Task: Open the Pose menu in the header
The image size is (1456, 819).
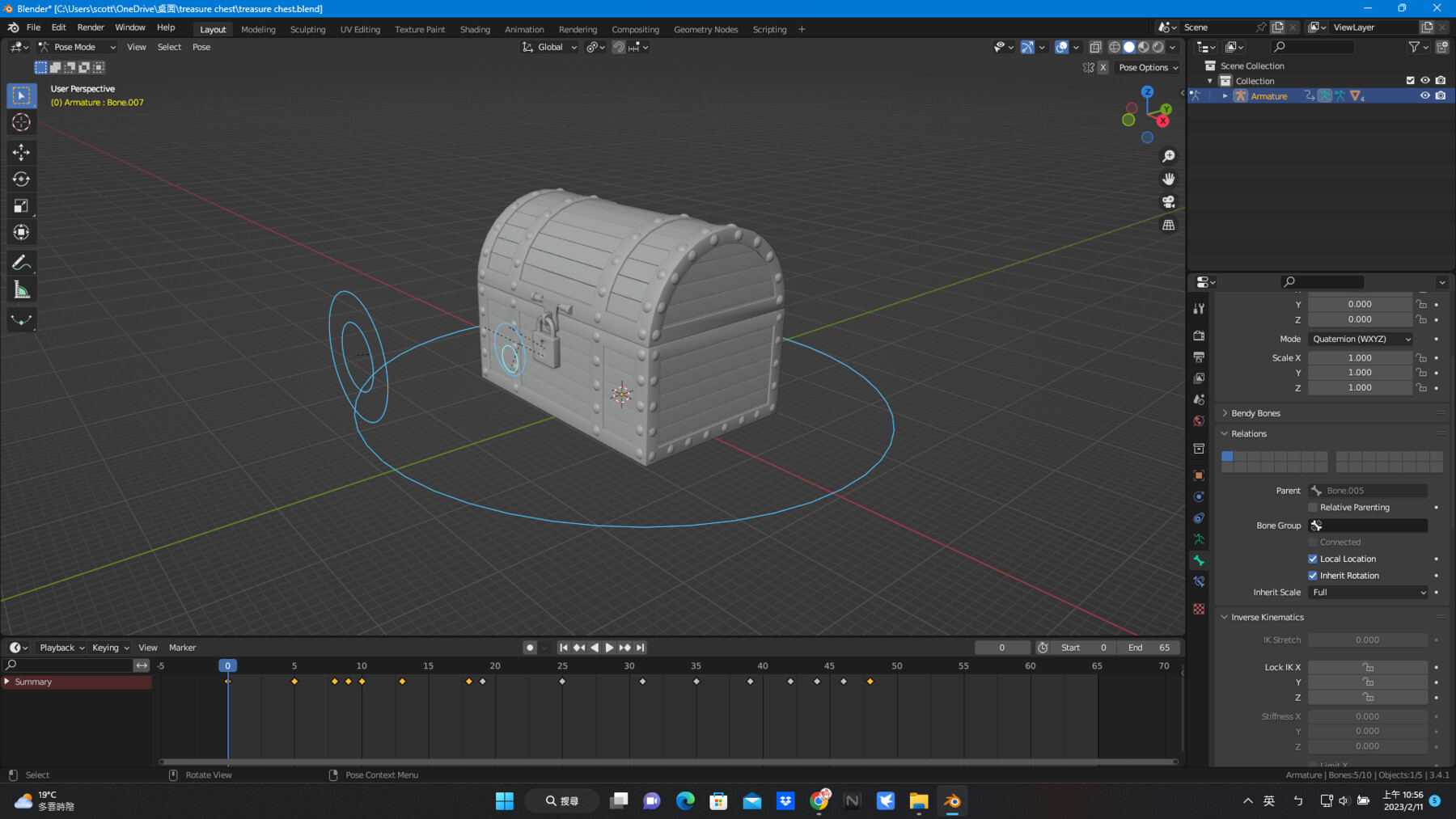Action: click(x=201, y=47)
